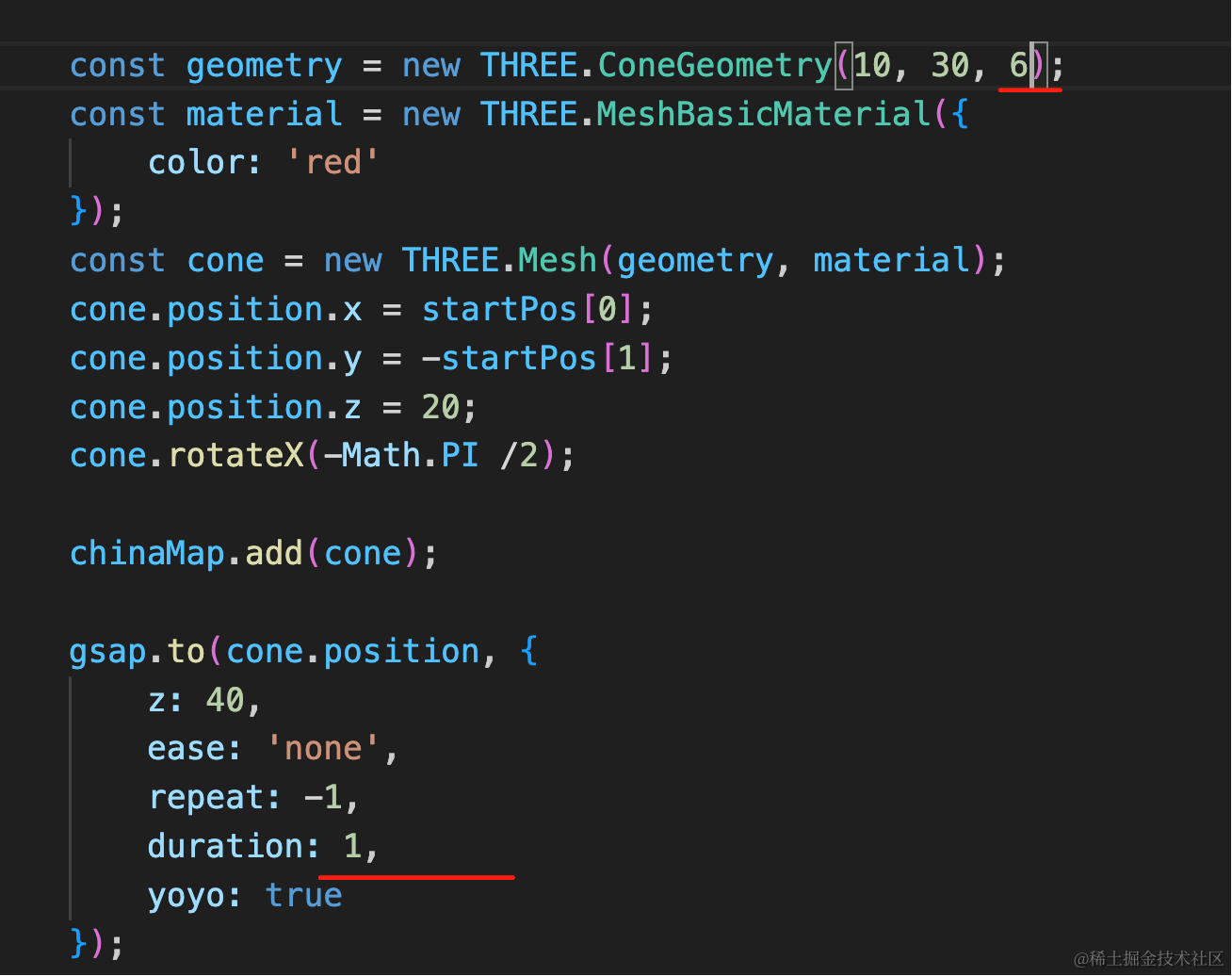Image resolution: width=1232 pixels, height=976 pixels.
Task: Click the ease 'none' string
Action: 323,749
